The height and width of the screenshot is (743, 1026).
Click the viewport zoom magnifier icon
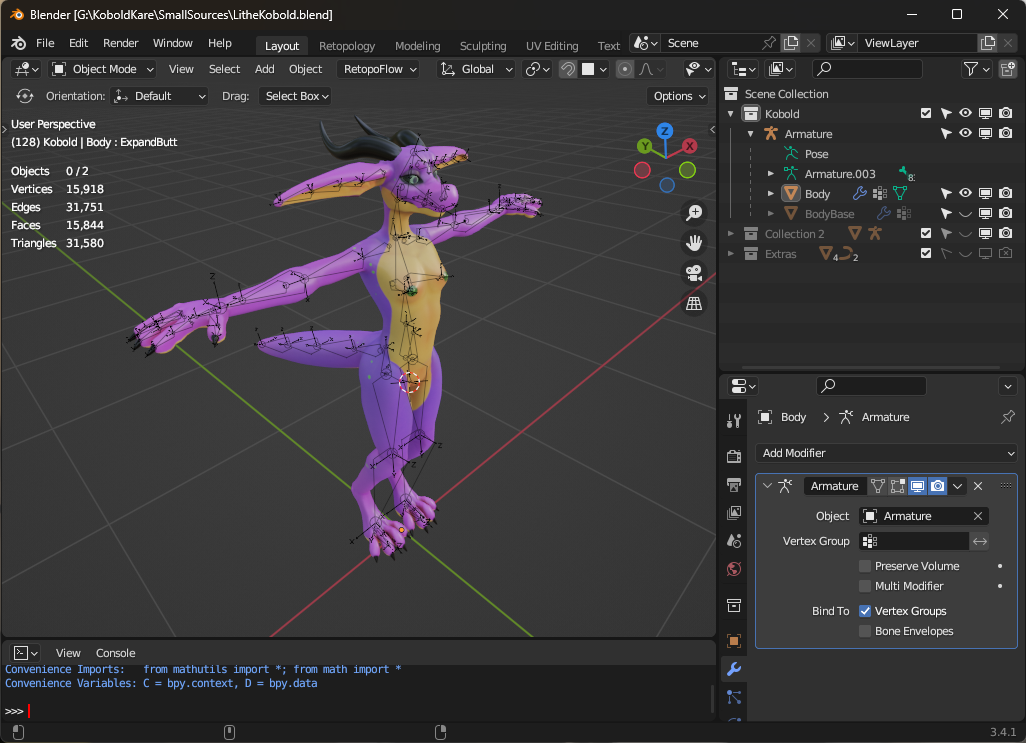(694, 213)
